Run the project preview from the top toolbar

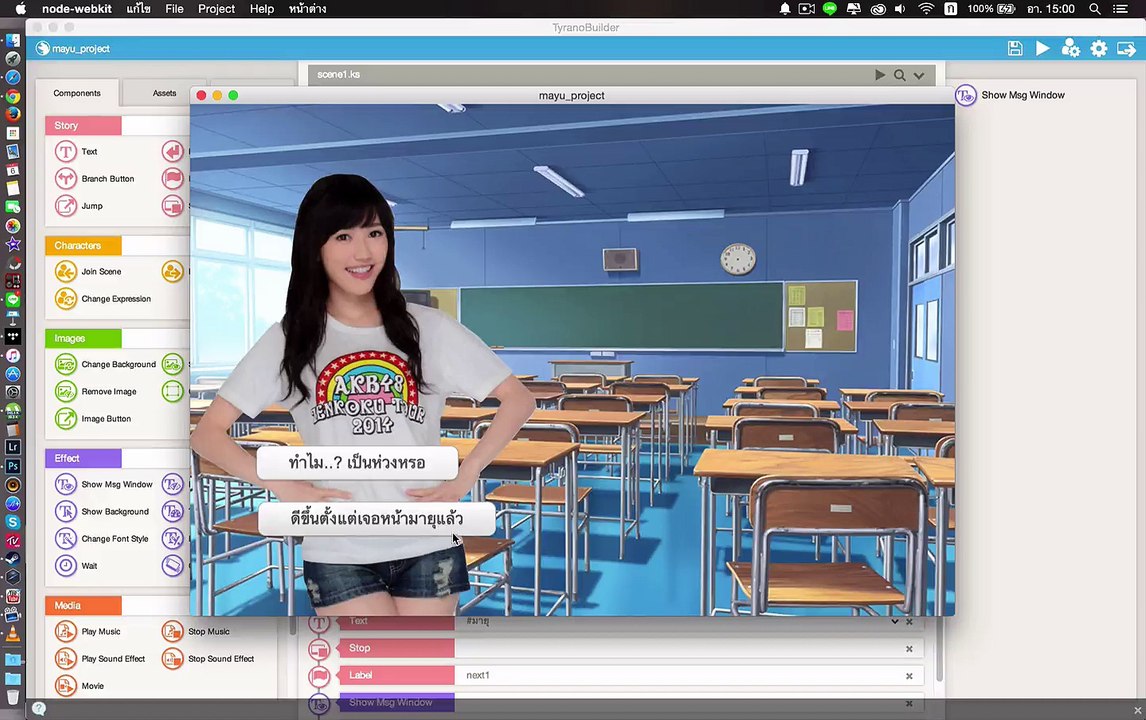click(1042, 48)
